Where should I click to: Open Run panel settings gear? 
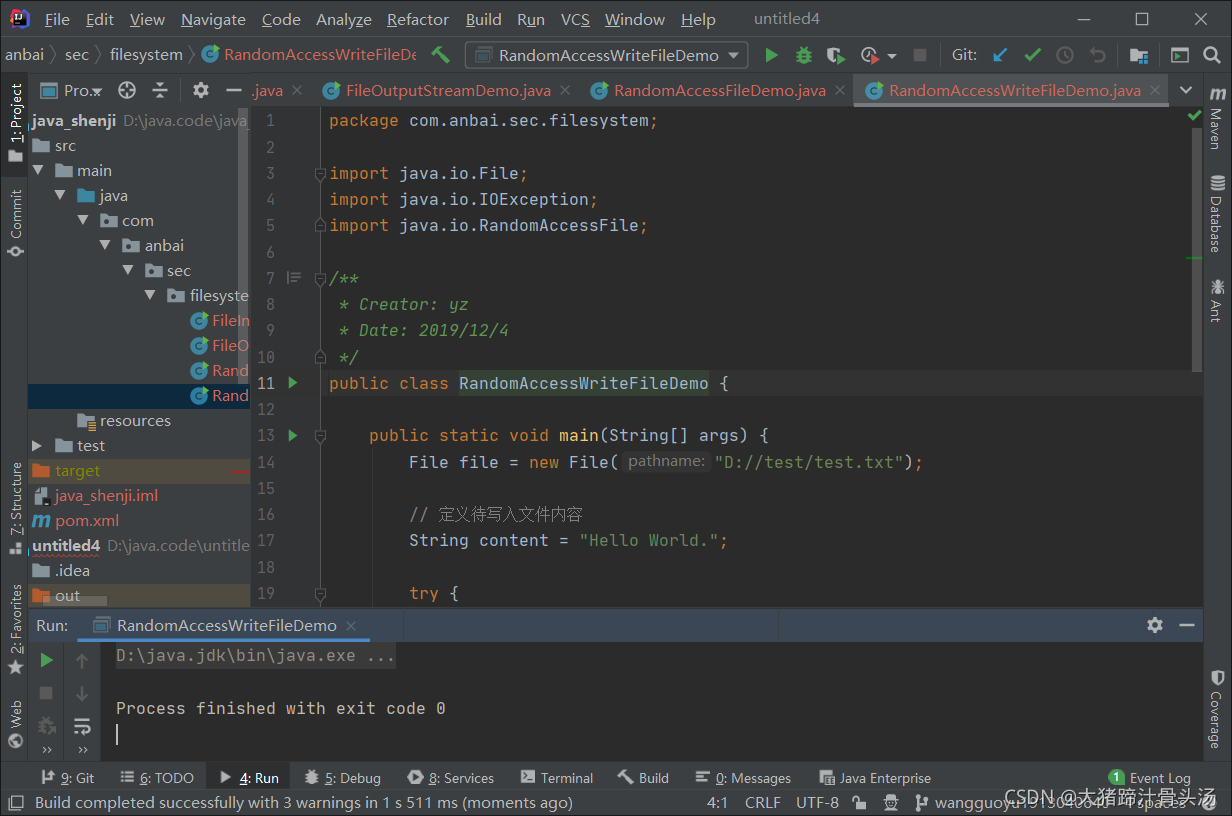(1155, 625)
